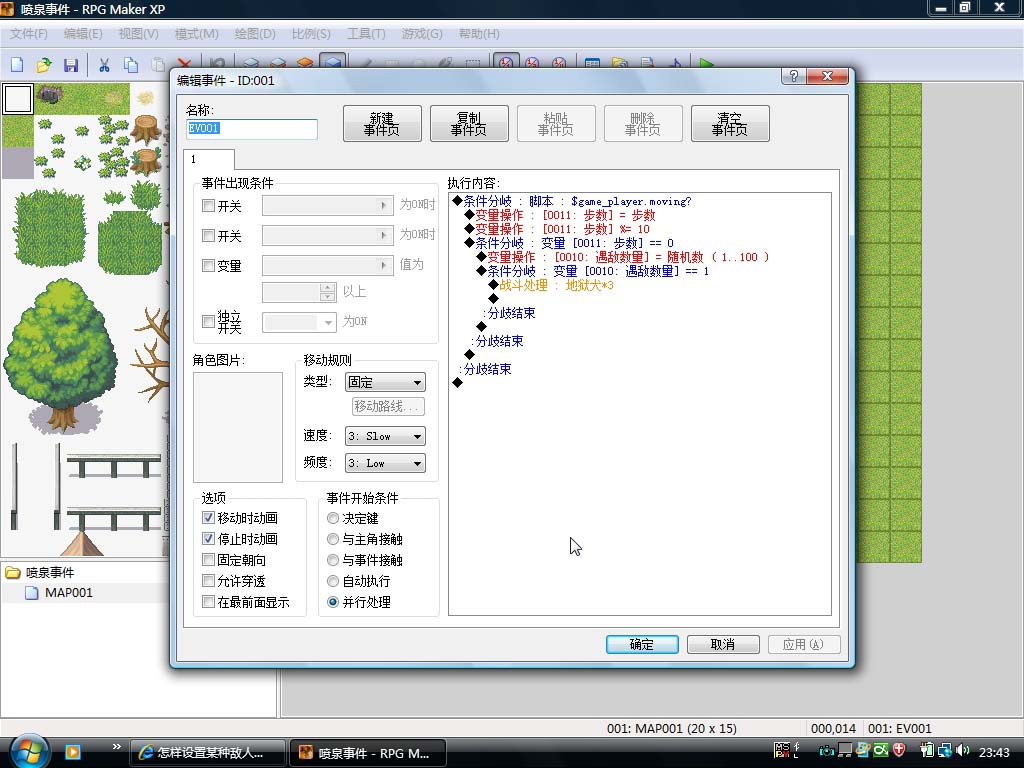Select the 战斗处理 地狱犬*3 command line
This screenshot has height=768, width=1024.
556,285
